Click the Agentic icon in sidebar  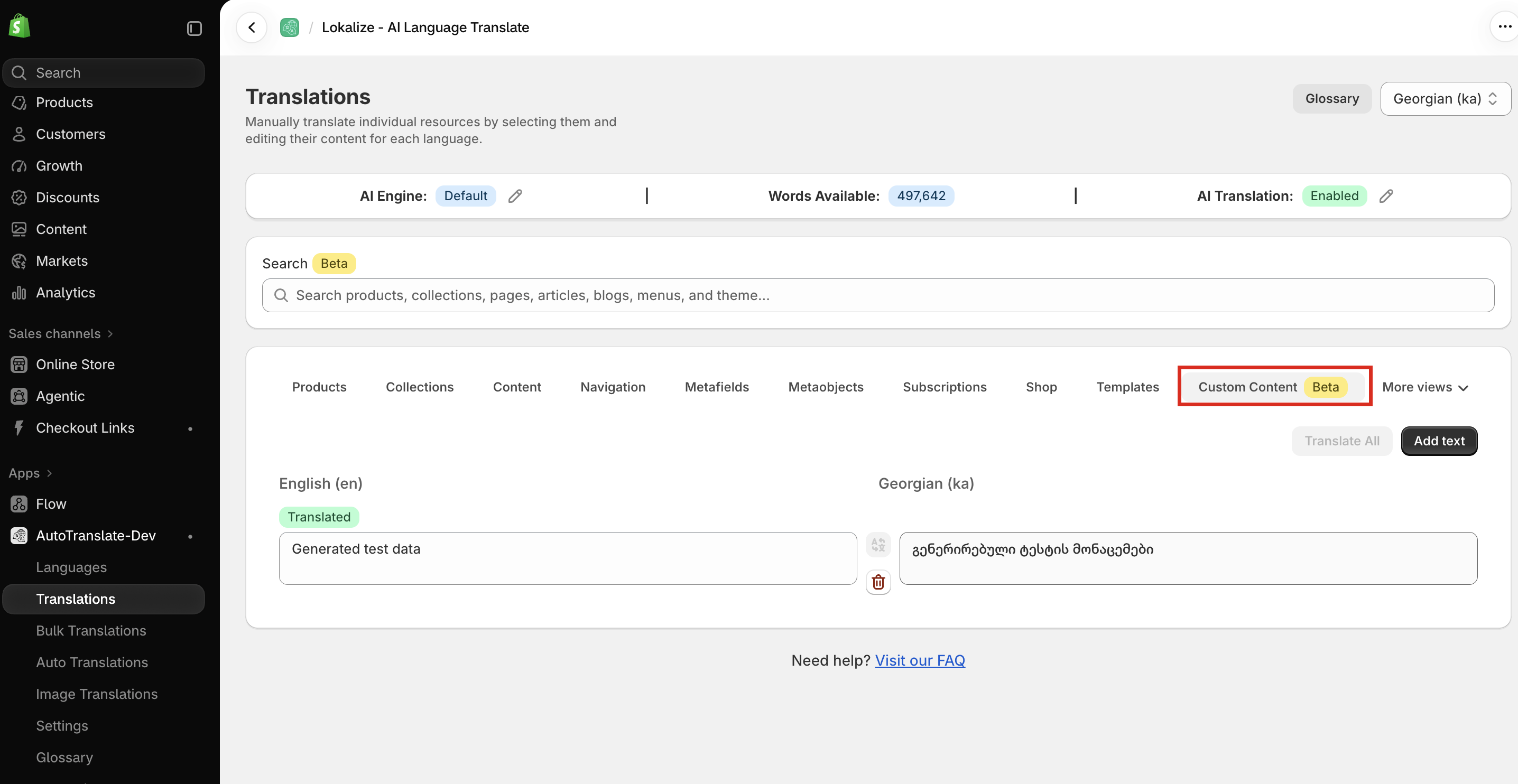pyautogui.click(x=19, y=396)
